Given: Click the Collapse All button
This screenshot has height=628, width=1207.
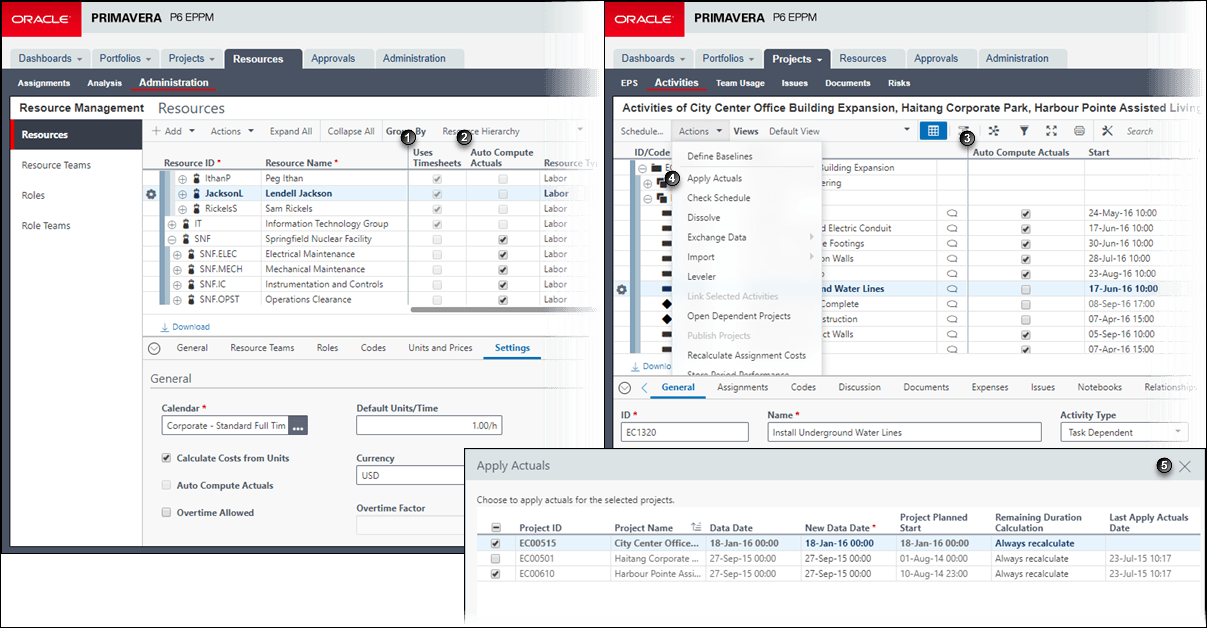Looking at the screenshot, I should [351, 131].
